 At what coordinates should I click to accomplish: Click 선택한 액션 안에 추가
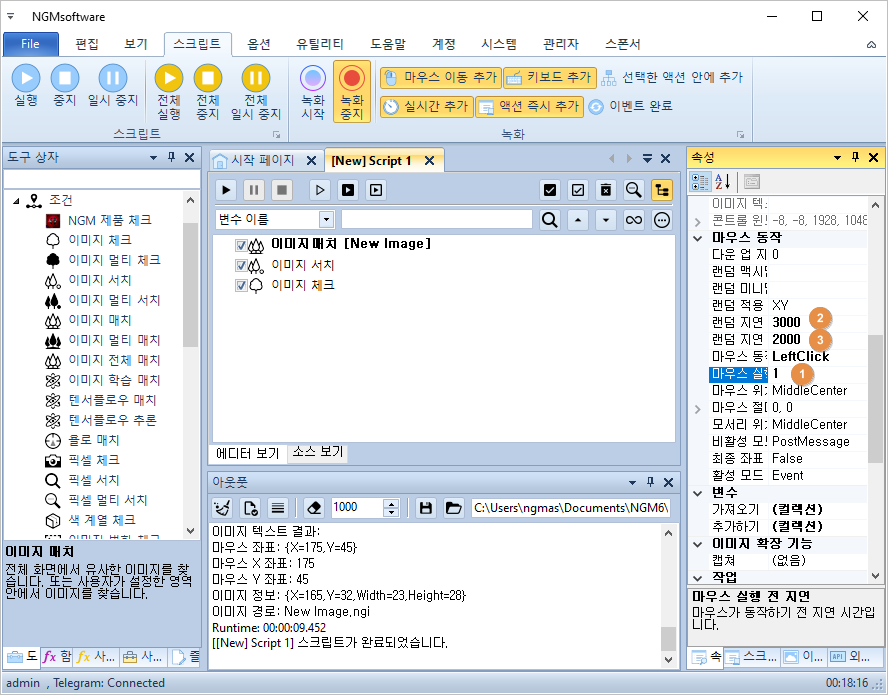point(672,78)
